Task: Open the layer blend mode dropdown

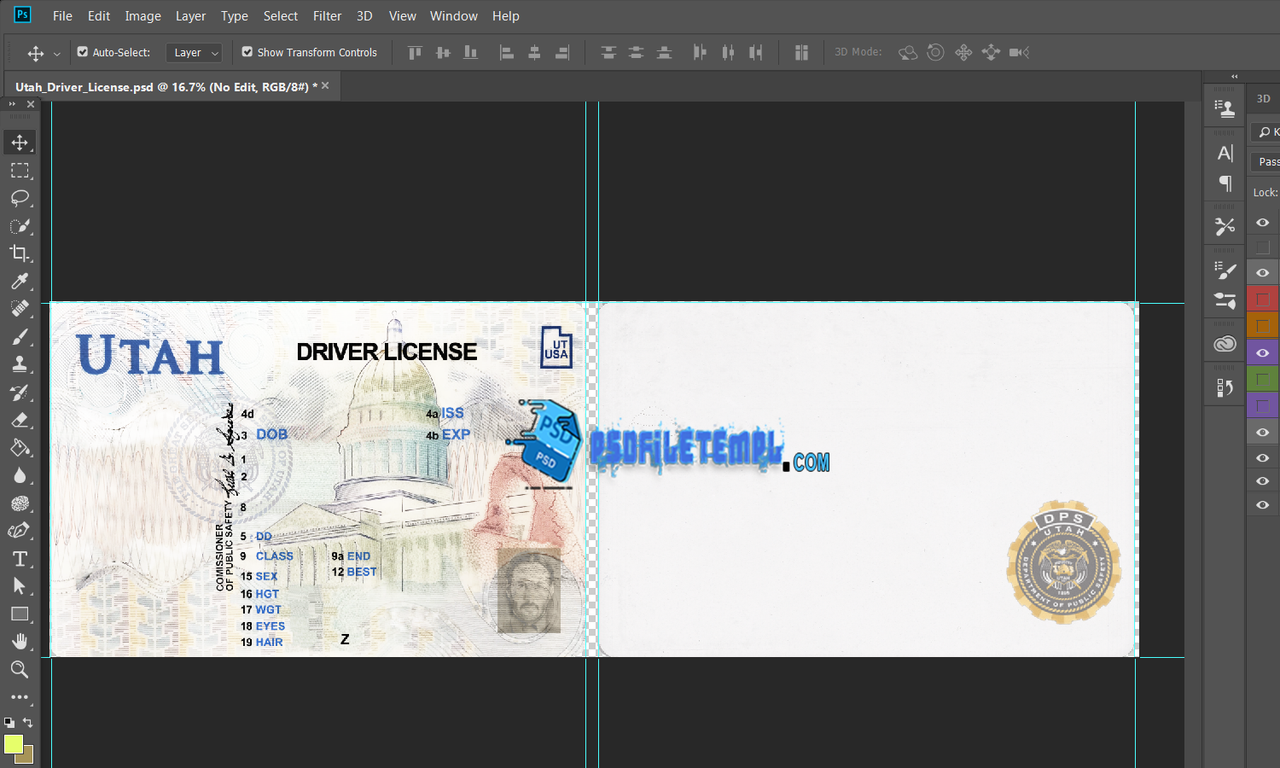Action: pos(1267,161)
